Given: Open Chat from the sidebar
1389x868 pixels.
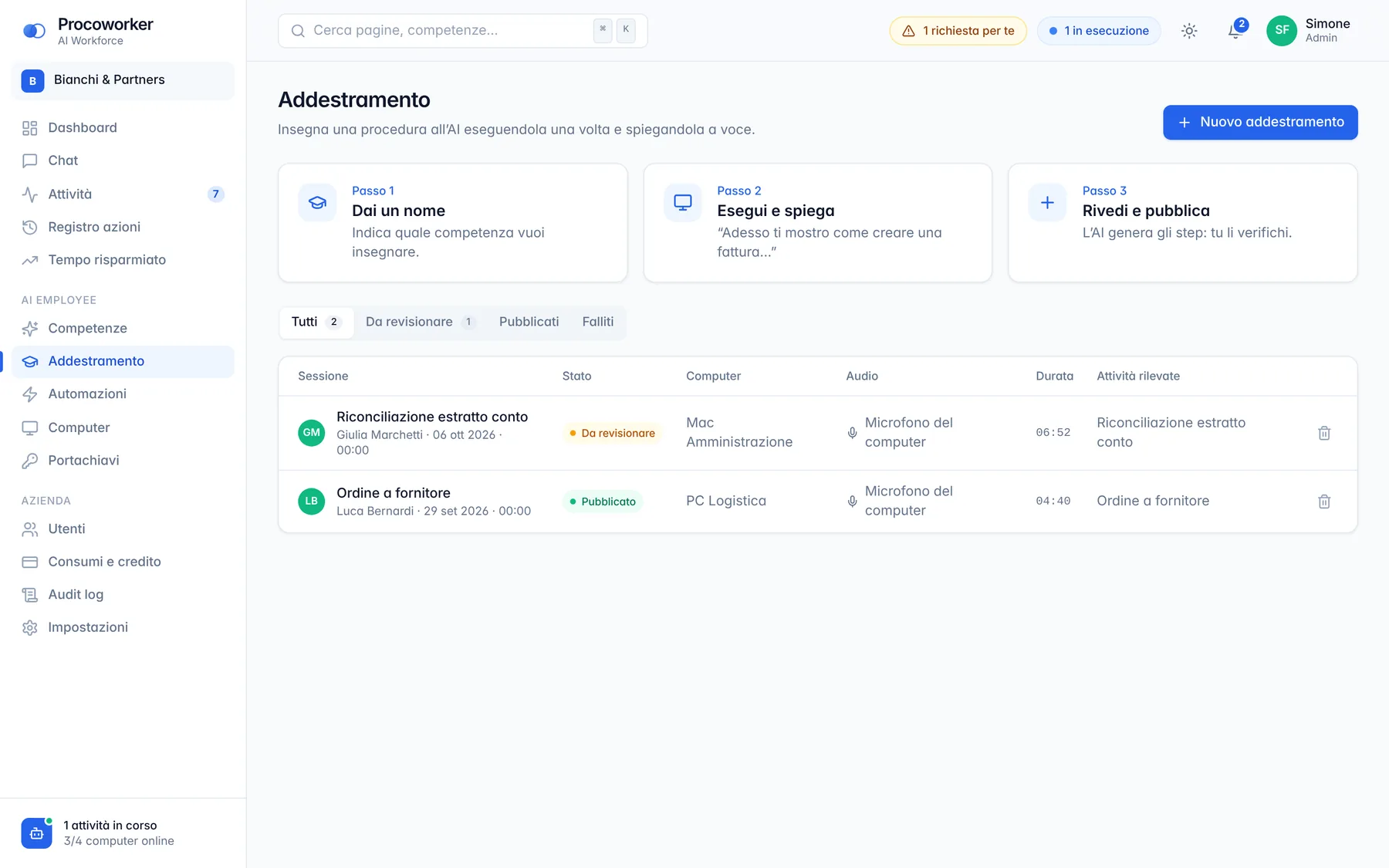Looking at the screenshot, I should click(123, 160).
